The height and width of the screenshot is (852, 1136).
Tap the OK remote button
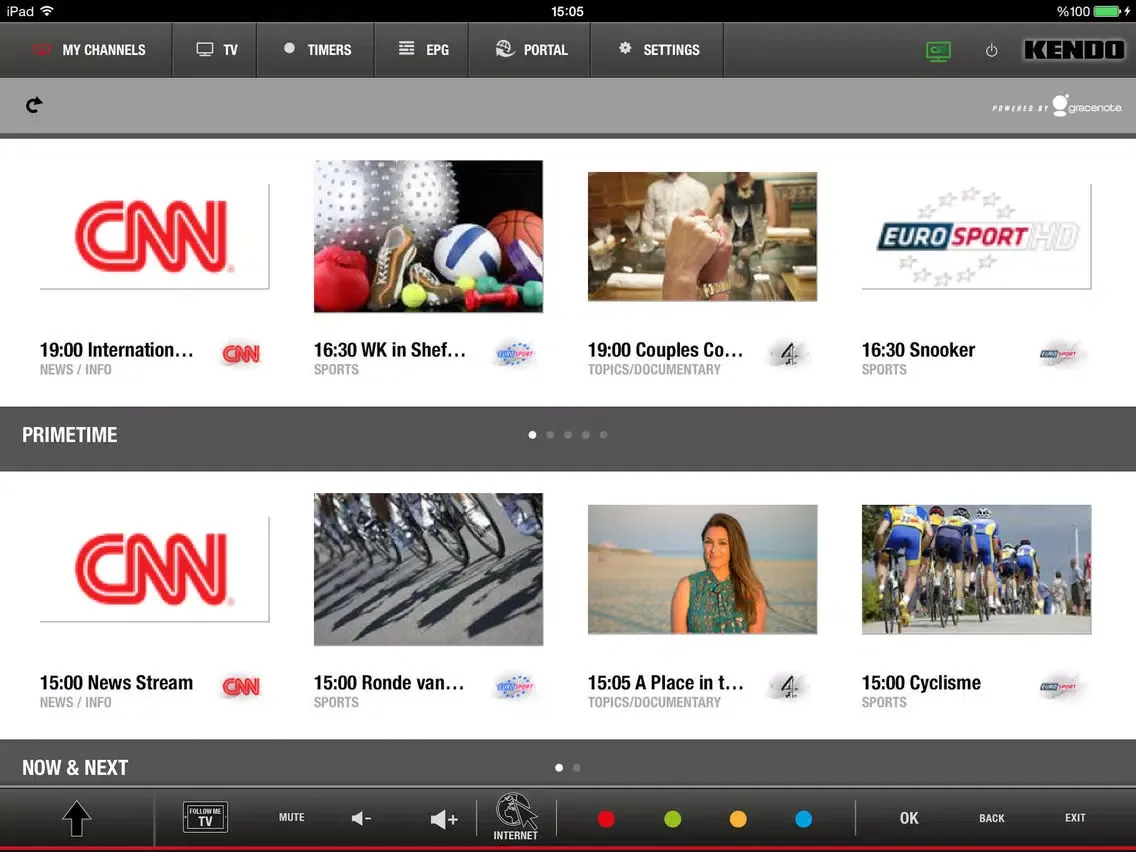[x=909, y=818]
